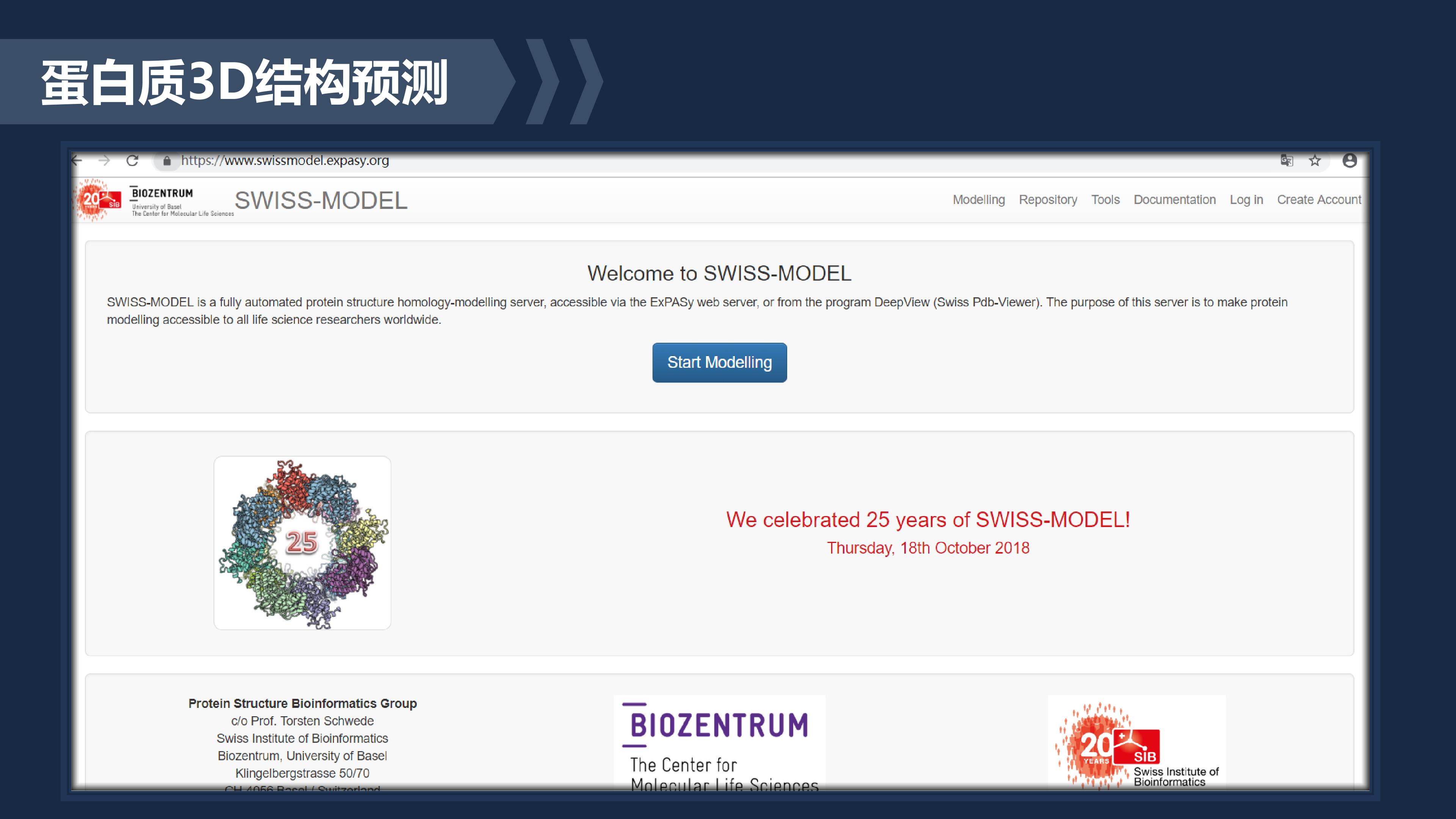Click the browser forward arrow
Screen dimensions: 1456x819
(104, 160)
